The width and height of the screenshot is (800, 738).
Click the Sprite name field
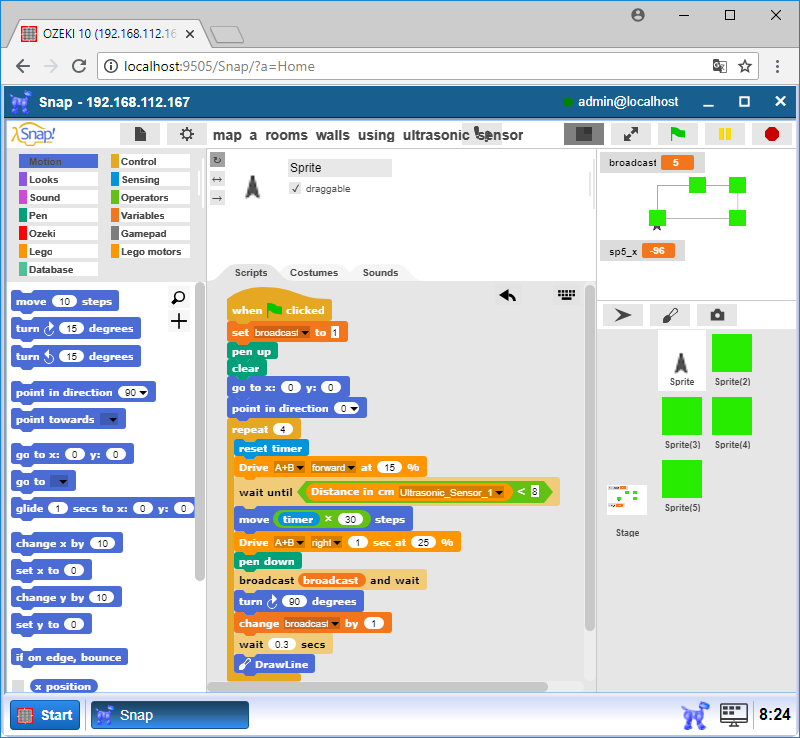339,167
